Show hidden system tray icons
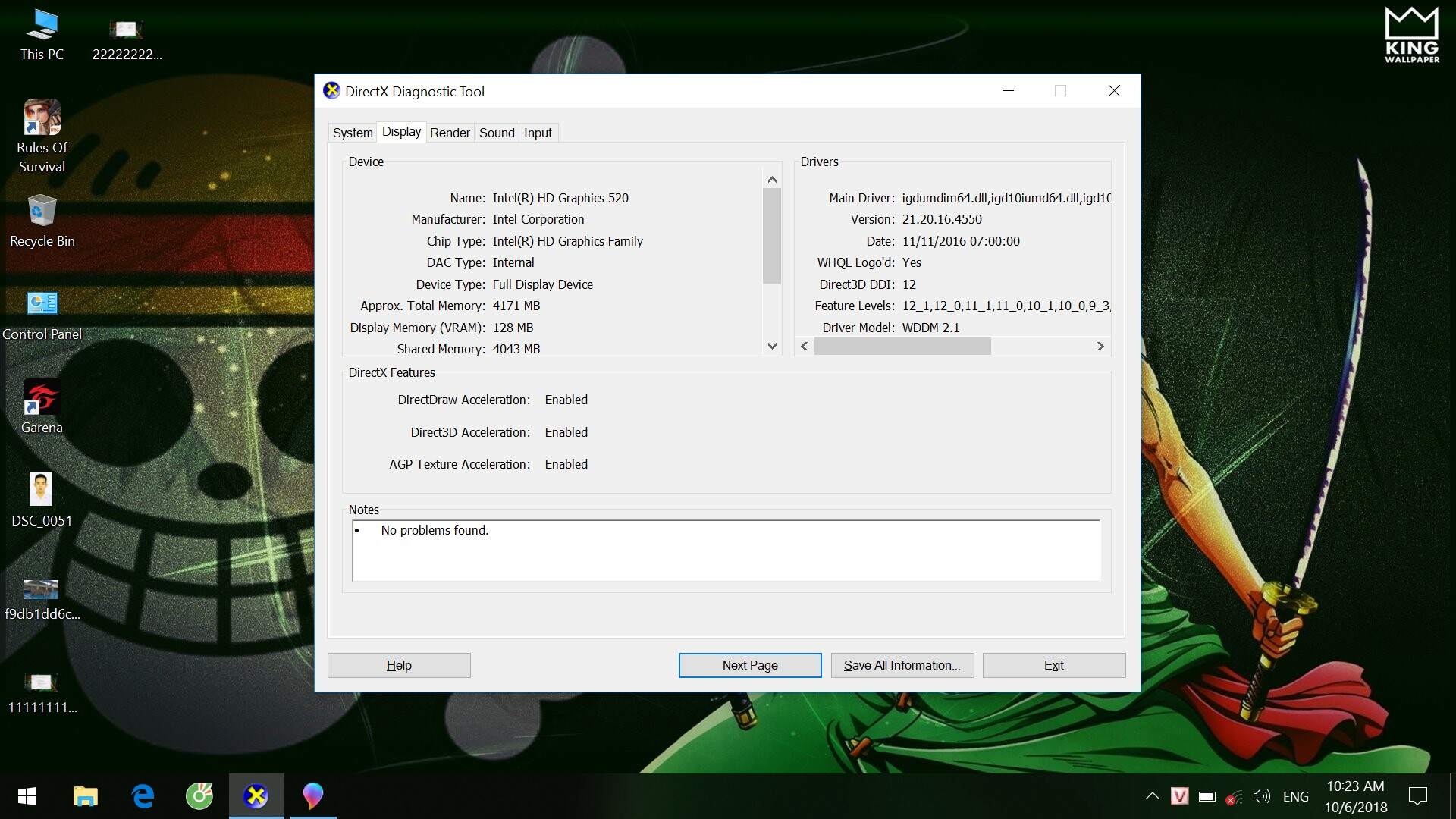The height and width of the screenshot is (819, 1456). click(1152, 796)
